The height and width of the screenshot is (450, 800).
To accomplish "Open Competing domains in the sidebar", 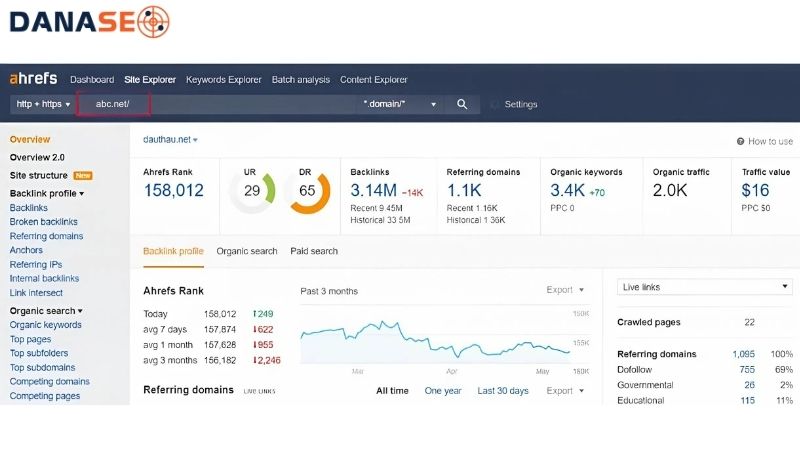I will click(x=49, y=381).
